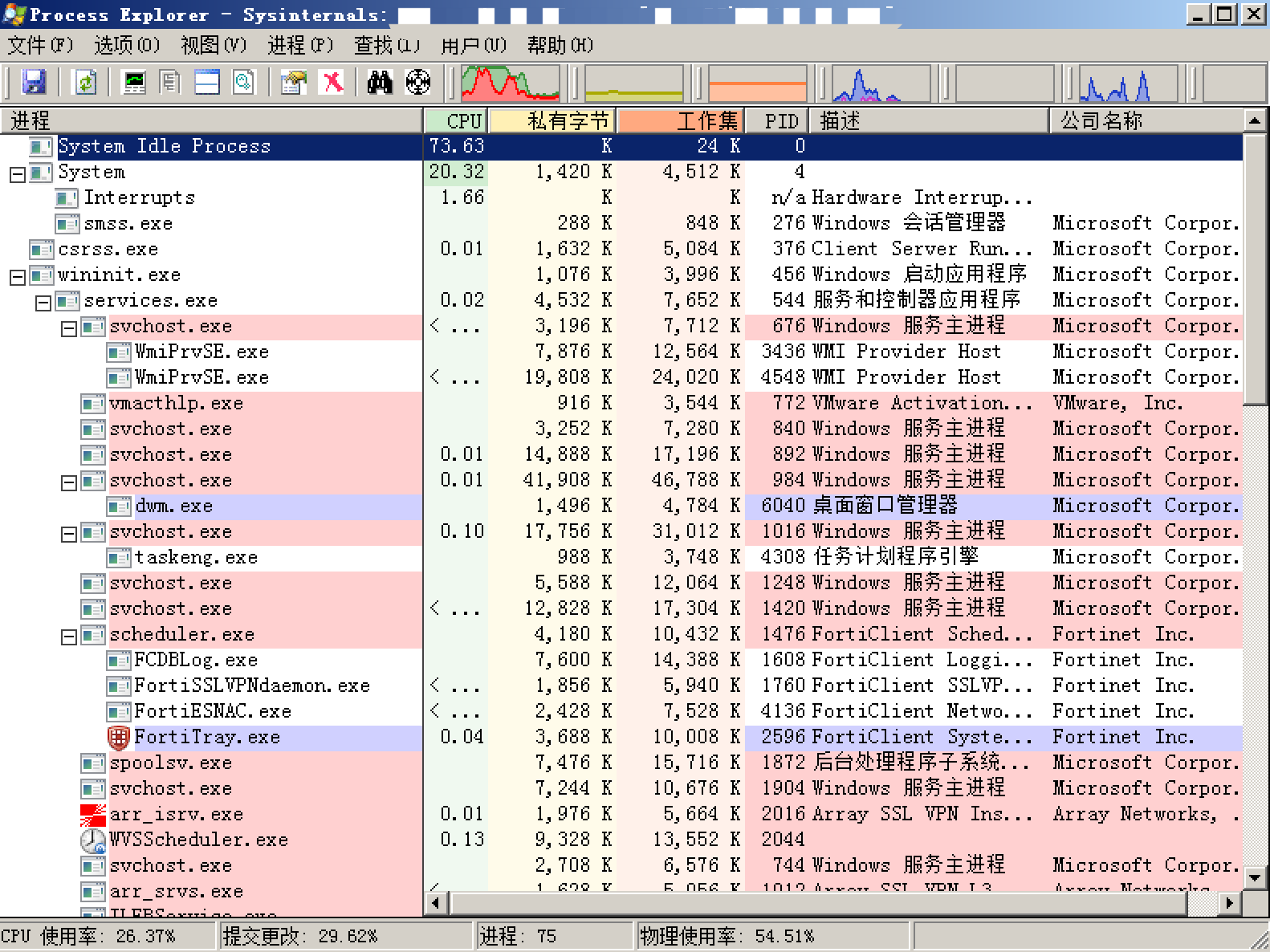The image size is (1270, 952).
Task: Click the FortiSSLVPNdaemon.exe process icon
Action: click(119, 686)
